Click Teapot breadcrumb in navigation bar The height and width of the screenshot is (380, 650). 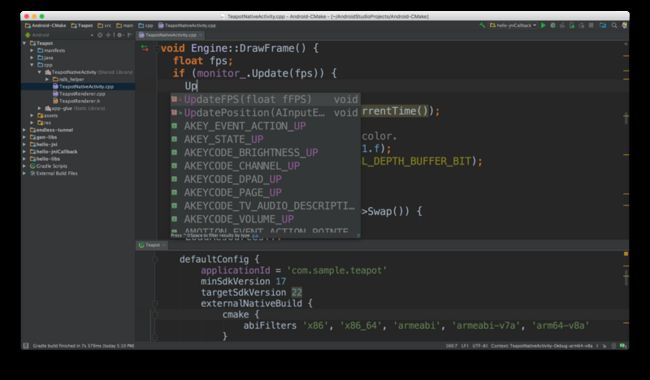[82, 26]
